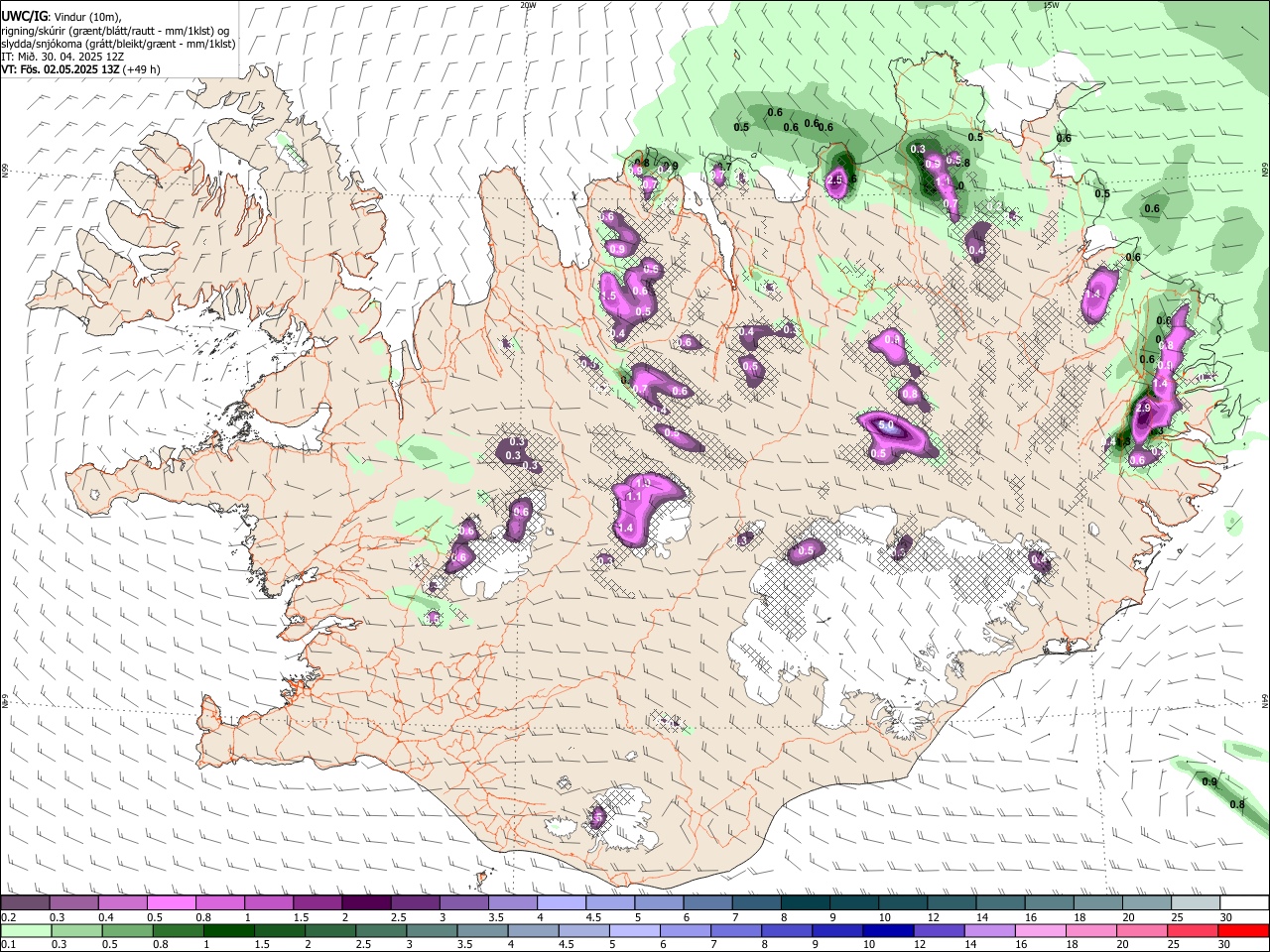
Task: Click the snow scale swatch for 1–1.5 mm
Action: click(269, 903)
